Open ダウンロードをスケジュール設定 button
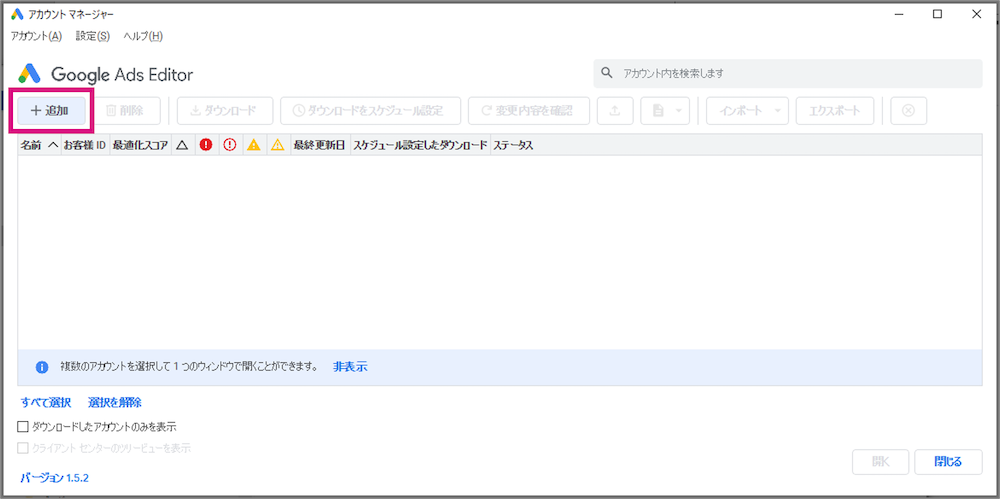 [x=371, y=110]
